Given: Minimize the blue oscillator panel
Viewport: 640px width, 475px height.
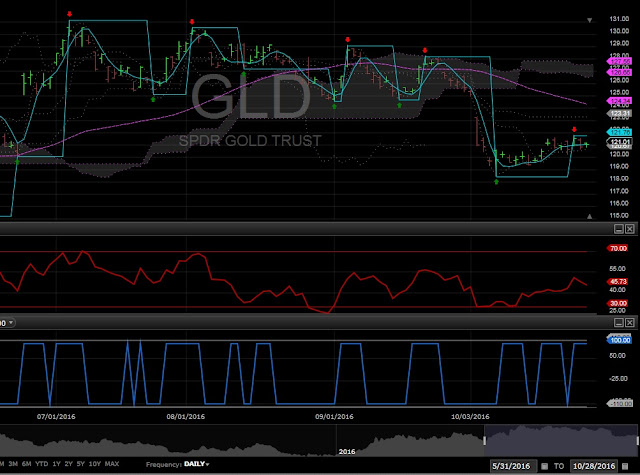Looking at the screenshot, I should pos(619,323).
